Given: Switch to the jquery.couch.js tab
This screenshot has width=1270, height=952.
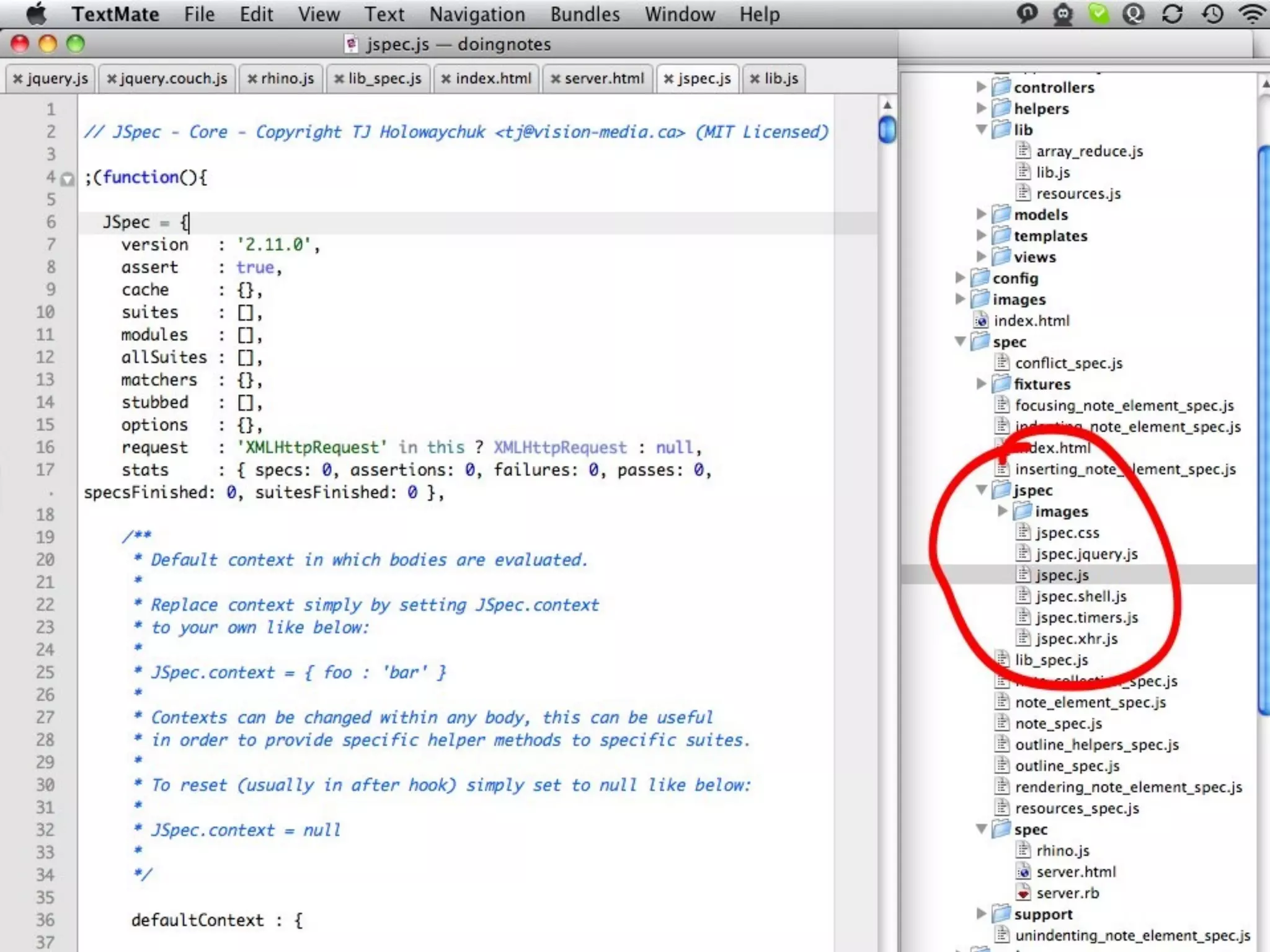Looking at the screenshot, I should point(173,79).
